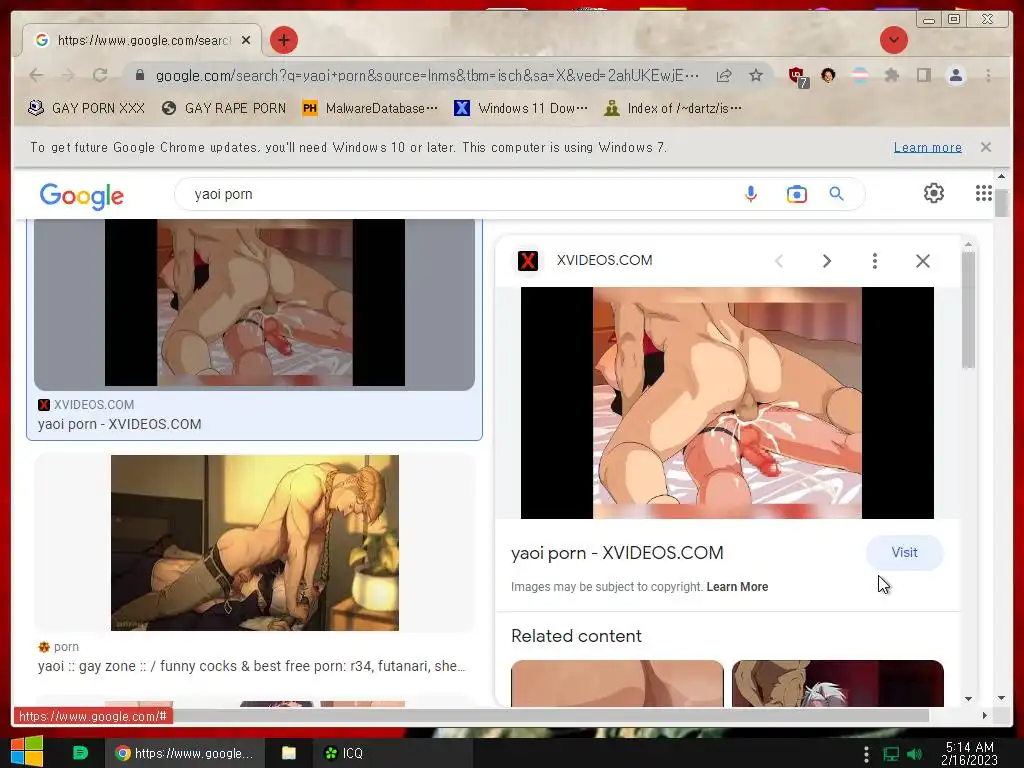
Task: Expand the tab search dropdown arrow
Action: [x=893, y=40]
